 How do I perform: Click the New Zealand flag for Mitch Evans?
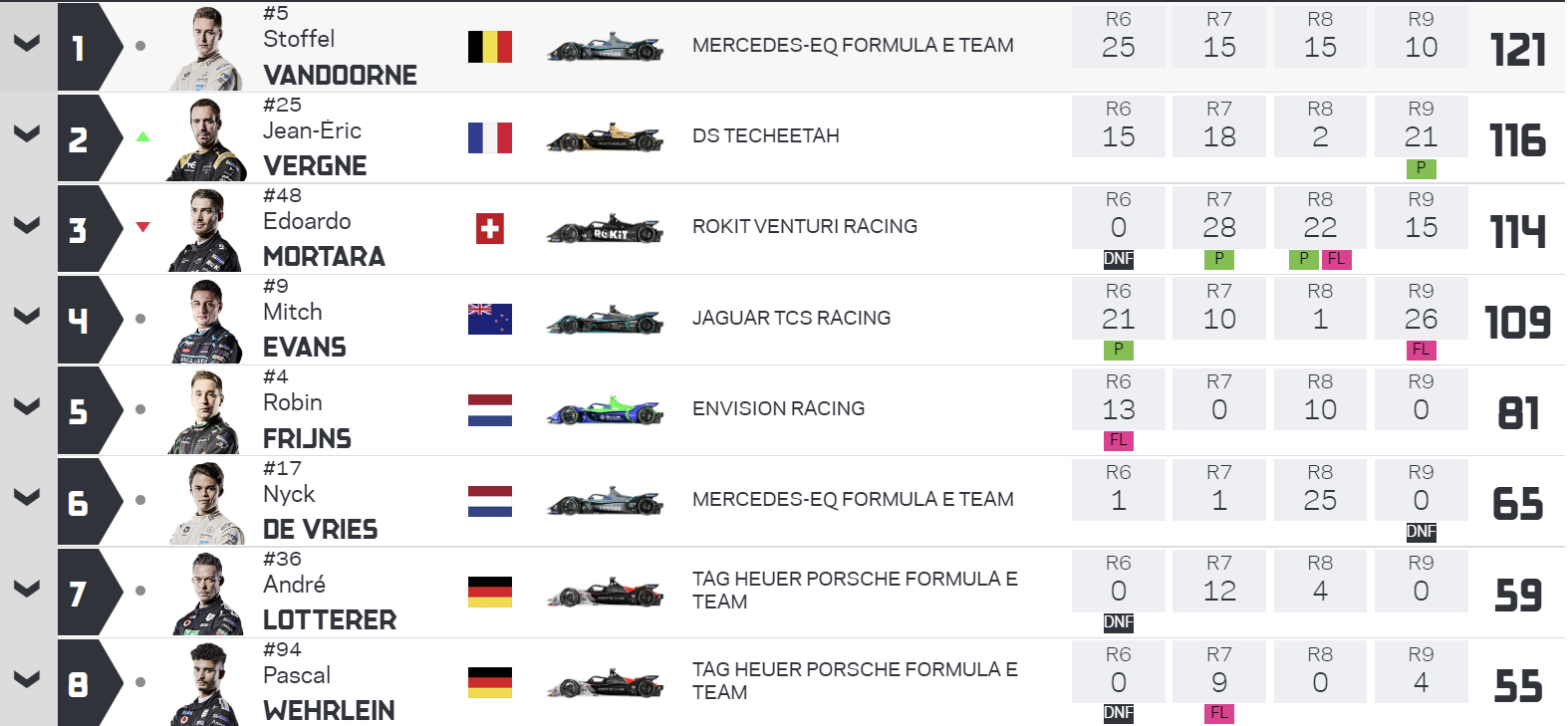tap(490, 319)
